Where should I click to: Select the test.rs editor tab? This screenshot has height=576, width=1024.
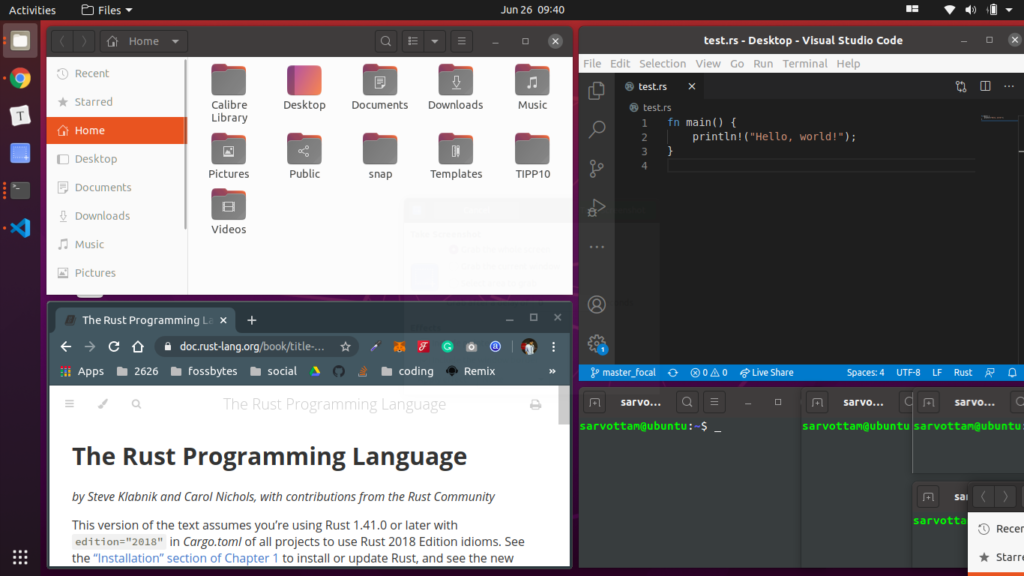[x=654, y=86]
